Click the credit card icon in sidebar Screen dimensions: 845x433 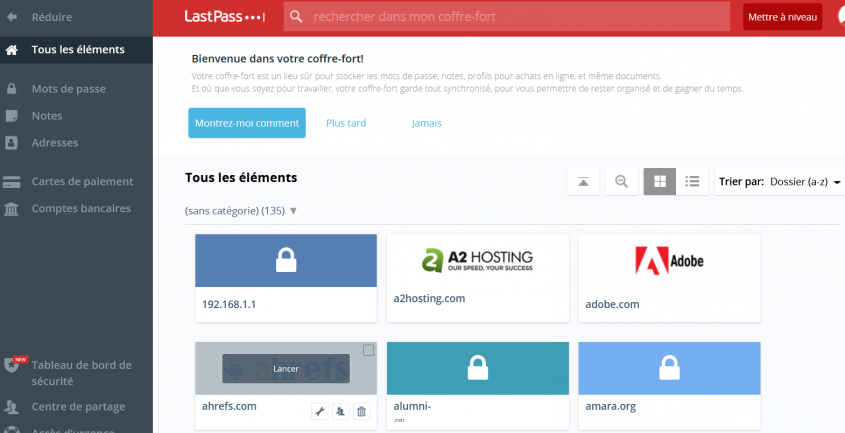point(11,182)
